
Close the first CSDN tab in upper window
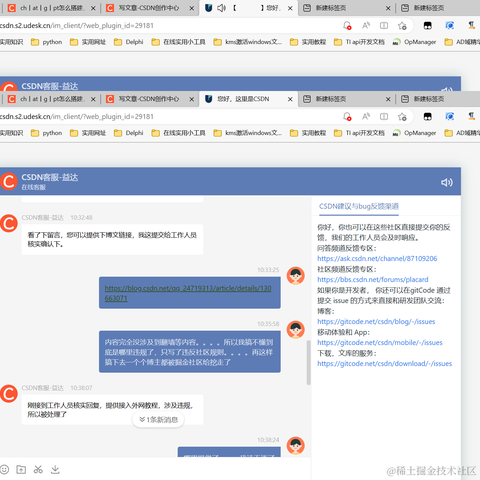93,8
